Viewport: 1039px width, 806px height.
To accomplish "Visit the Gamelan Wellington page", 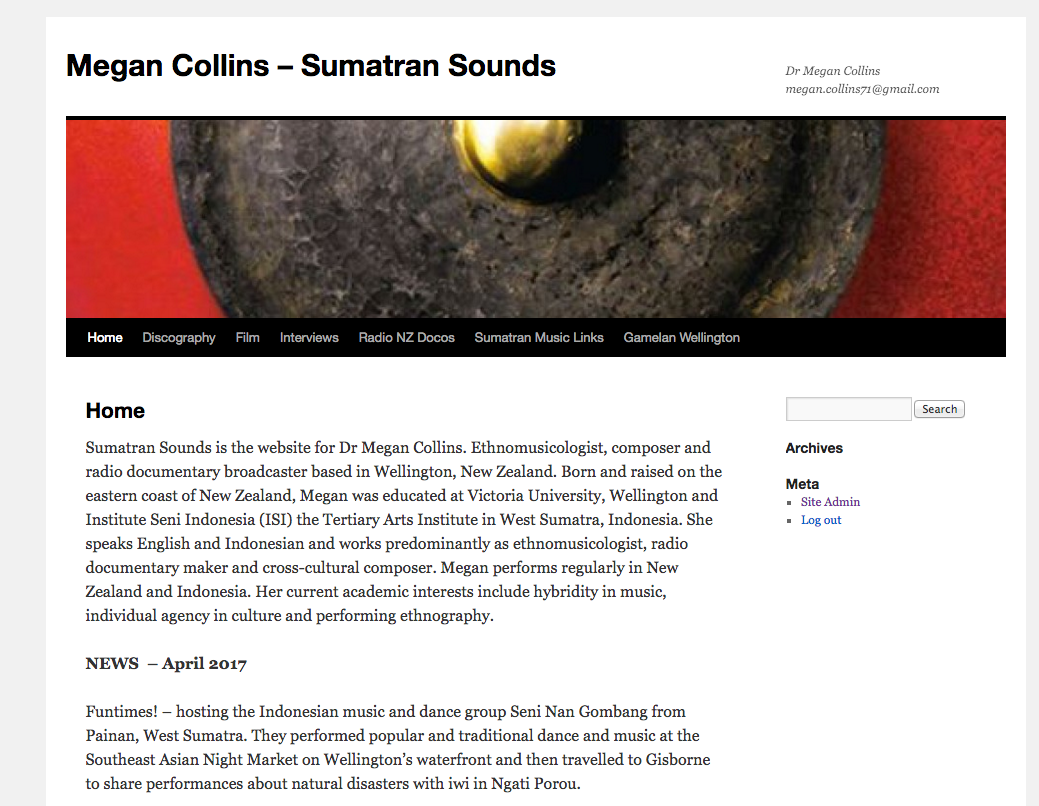I will [681, 338].
